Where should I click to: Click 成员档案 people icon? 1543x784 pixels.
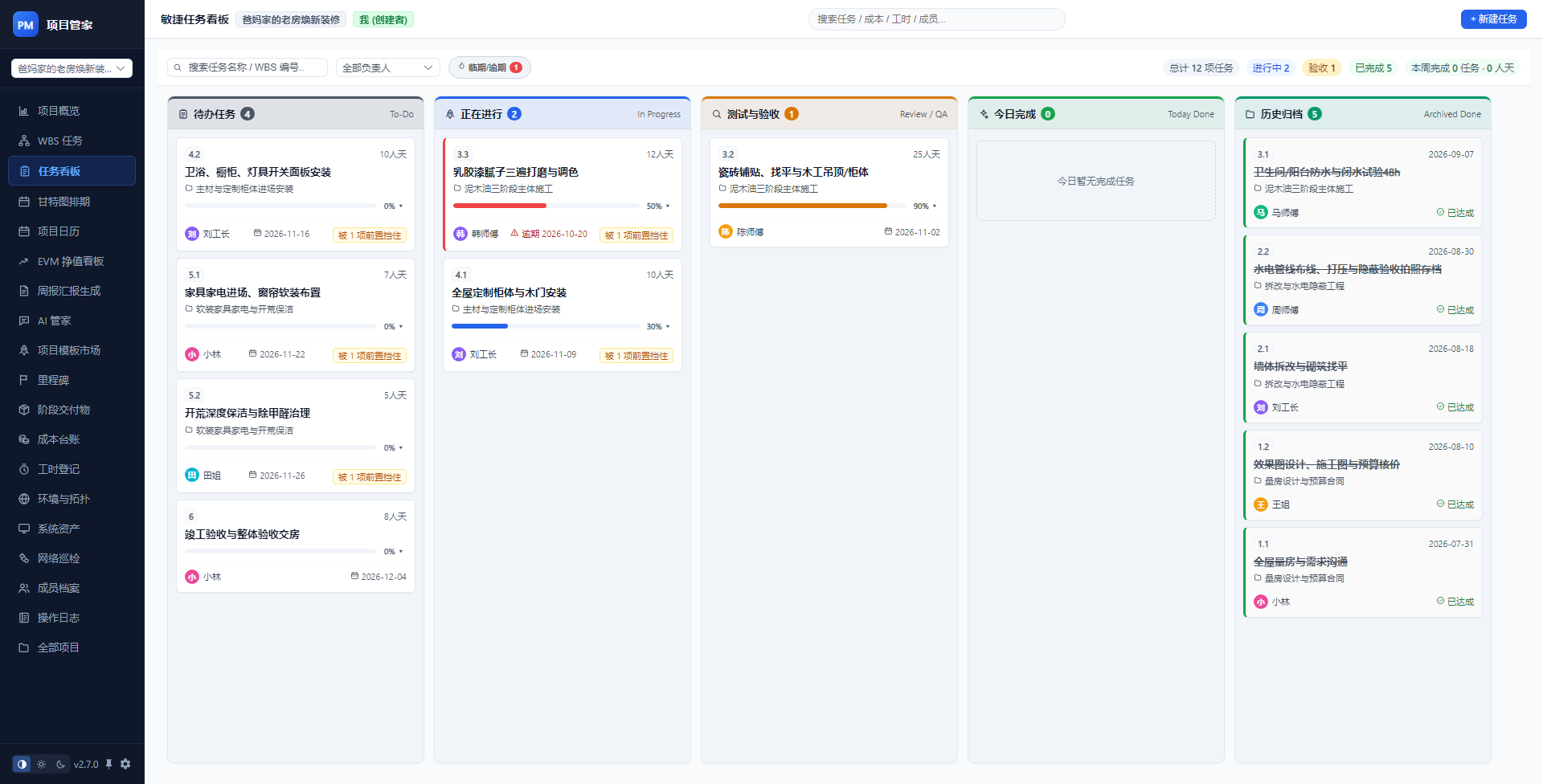coord(24,588)
